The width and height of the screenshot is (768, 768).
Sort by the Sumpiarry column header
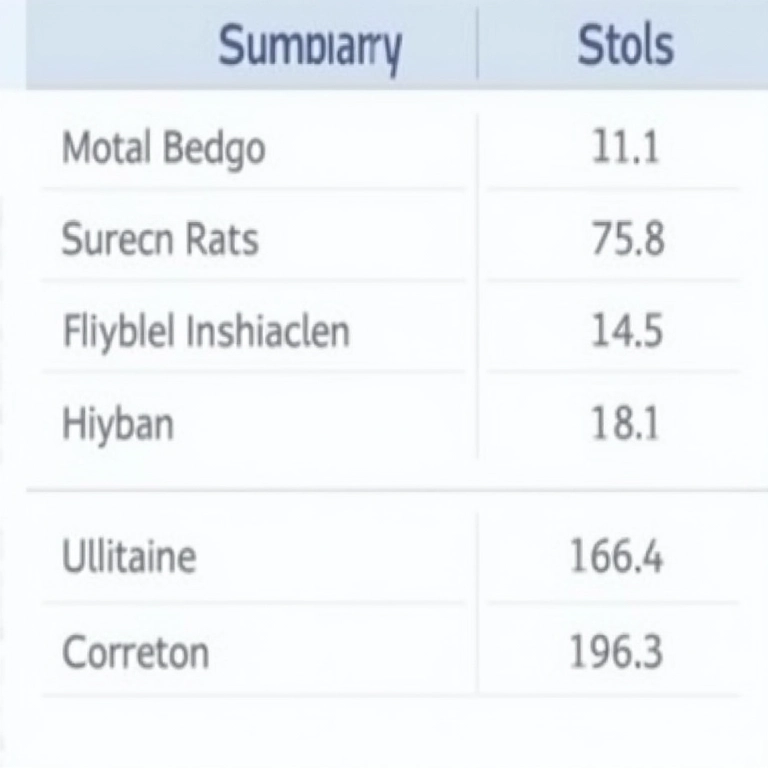(x=310, y=46)
